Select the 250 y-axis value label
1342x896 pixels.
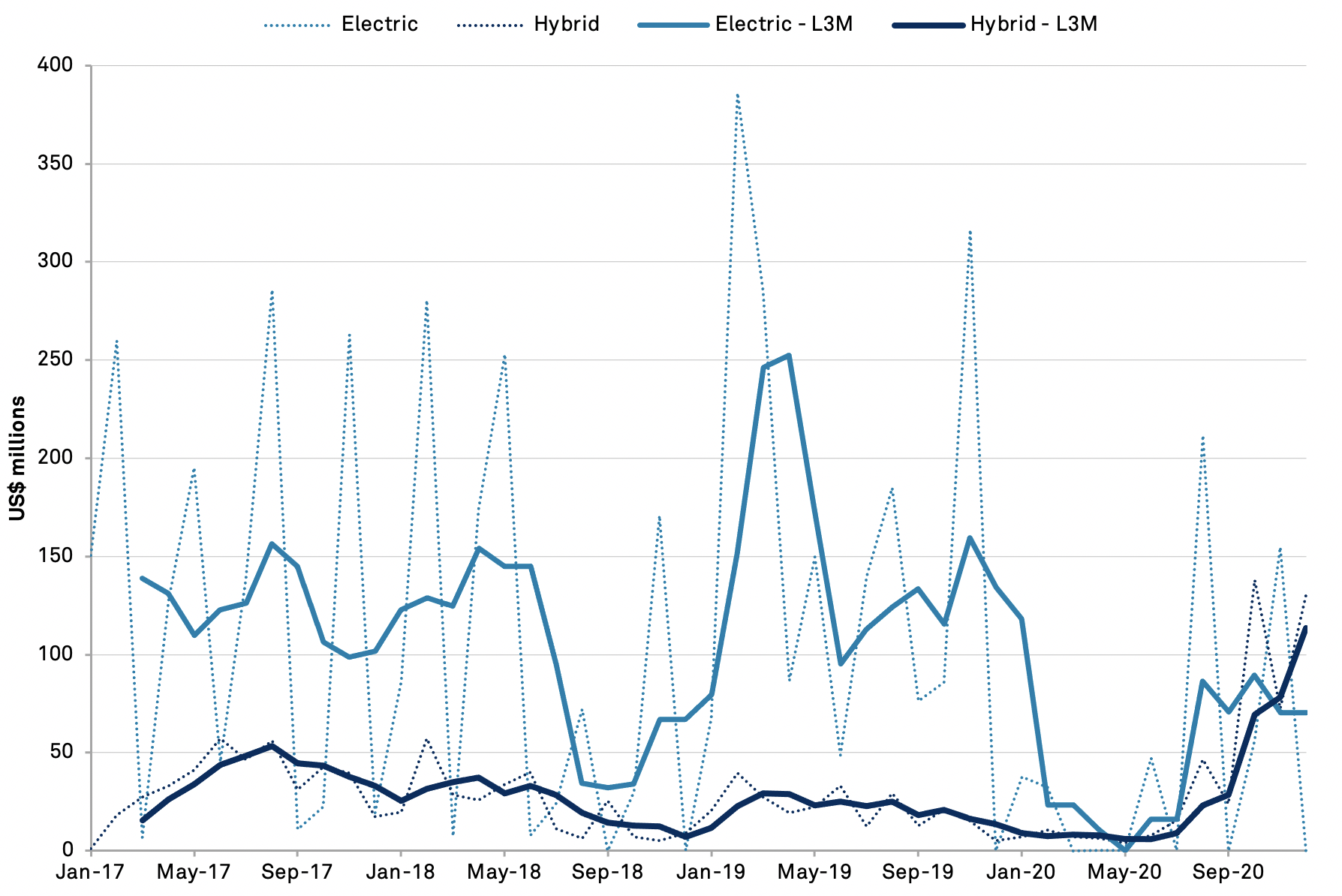(x=56, y=359)
